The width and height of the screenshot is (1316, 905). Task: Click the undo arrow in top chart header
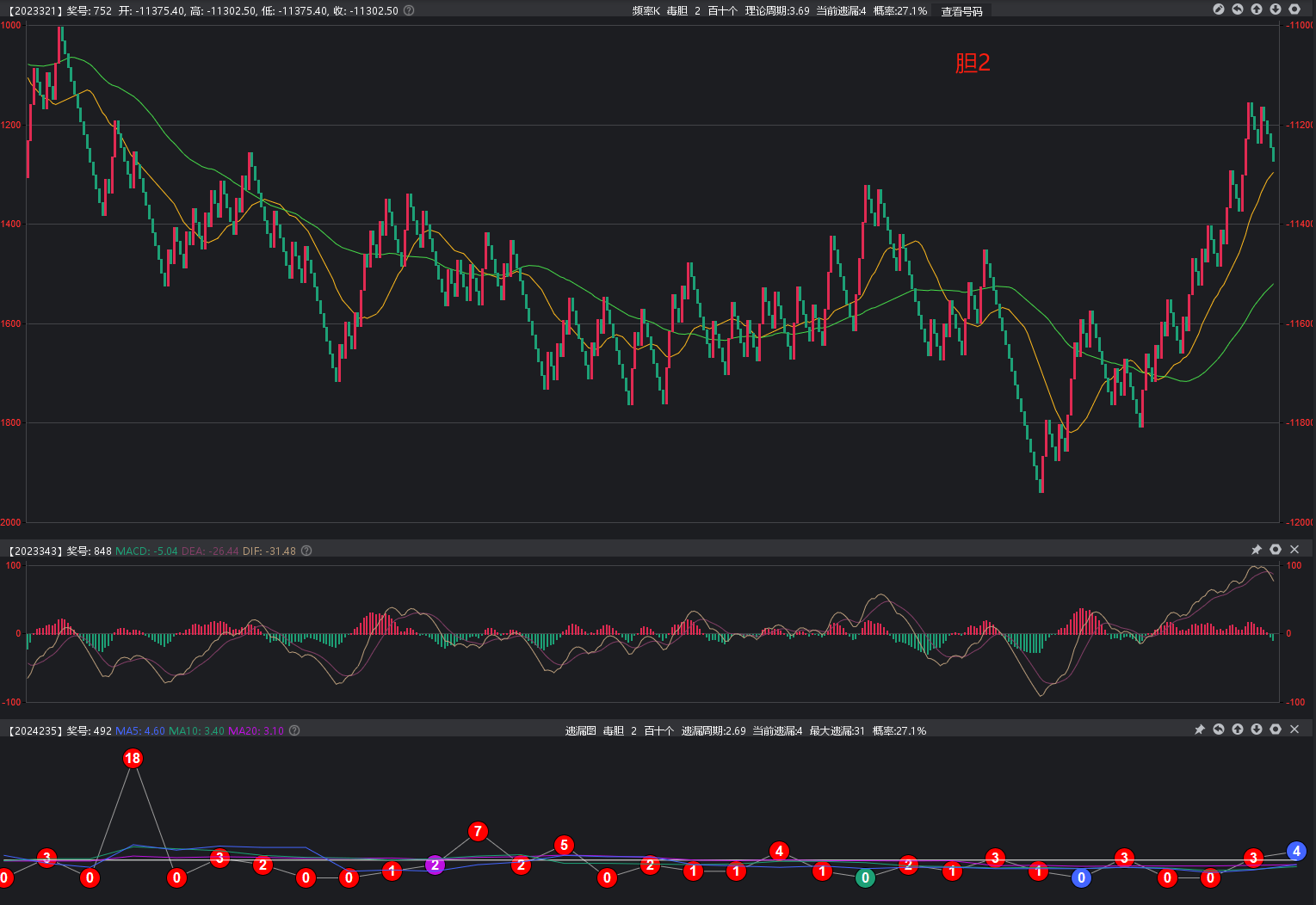pyautogui.click(x=1238, y=9)
